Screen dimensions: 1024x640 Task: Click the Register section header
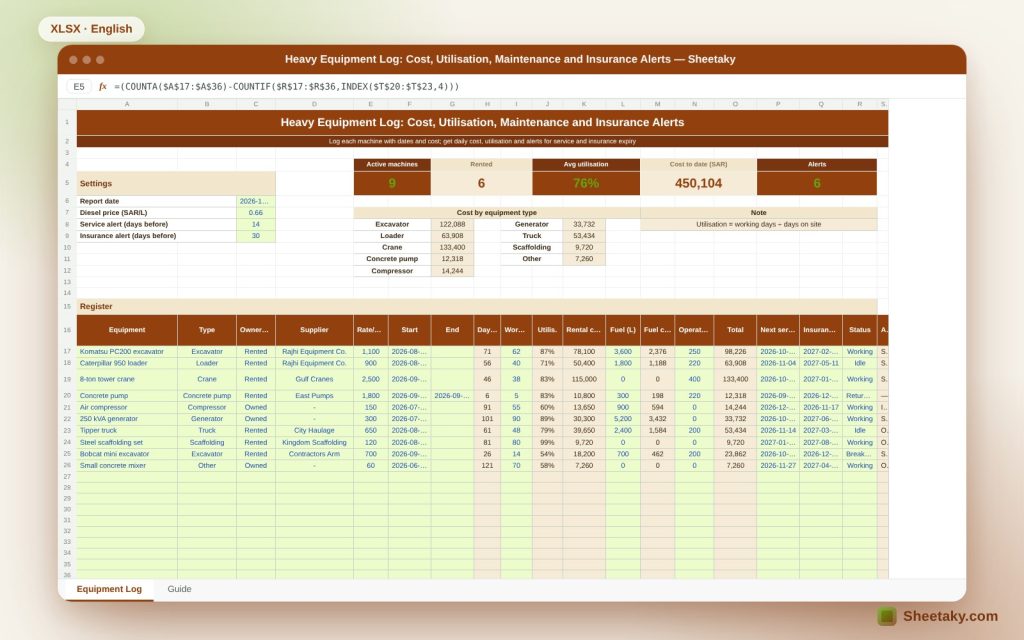coord(477,306)
